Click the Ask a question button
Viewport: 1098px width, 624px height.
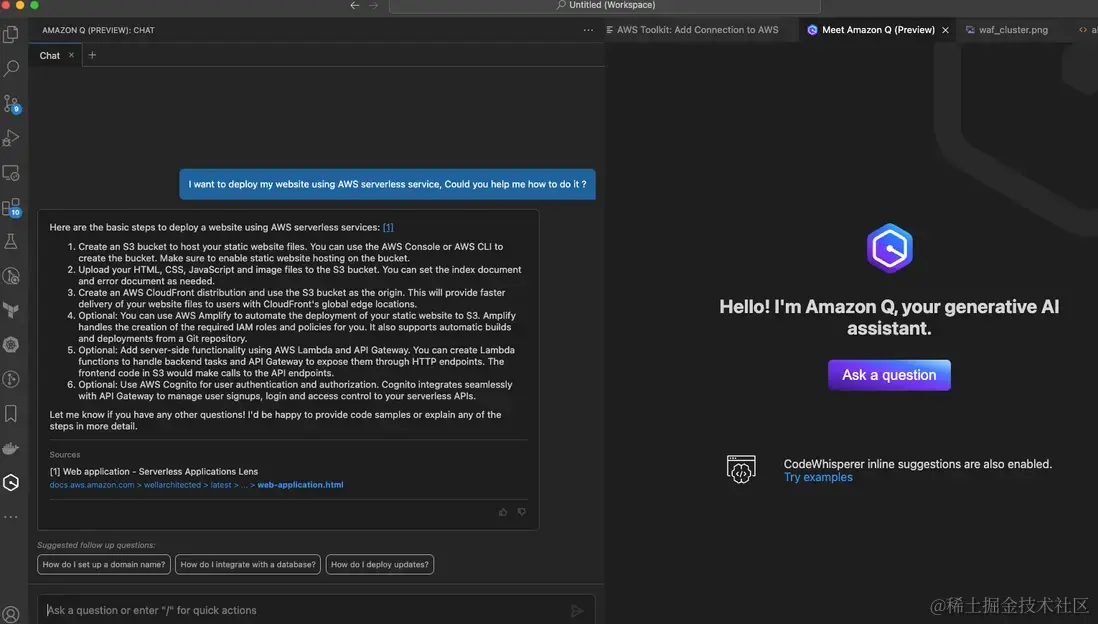click(x=889, y=375)
